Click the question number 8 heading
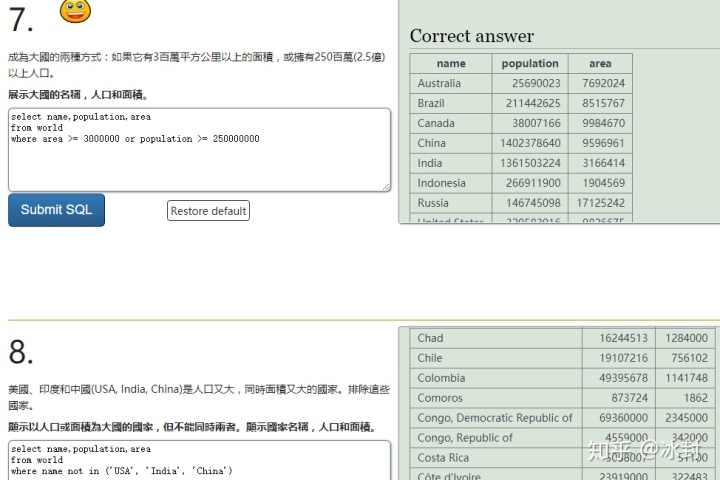 tap(21, 352)
